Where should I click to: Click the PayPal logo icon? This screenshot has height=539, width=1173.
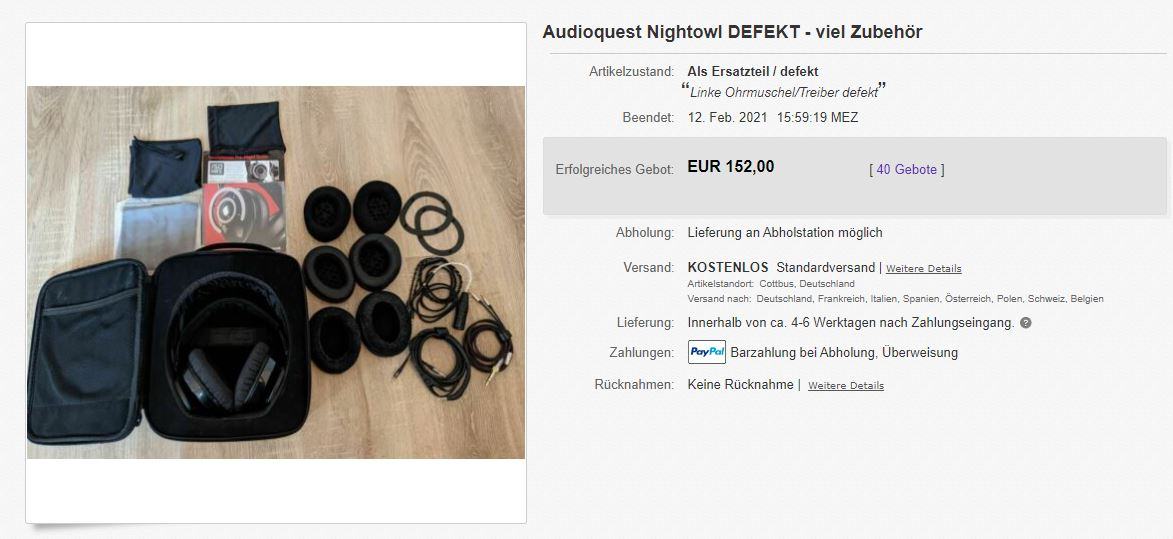(x=707, y=352)
